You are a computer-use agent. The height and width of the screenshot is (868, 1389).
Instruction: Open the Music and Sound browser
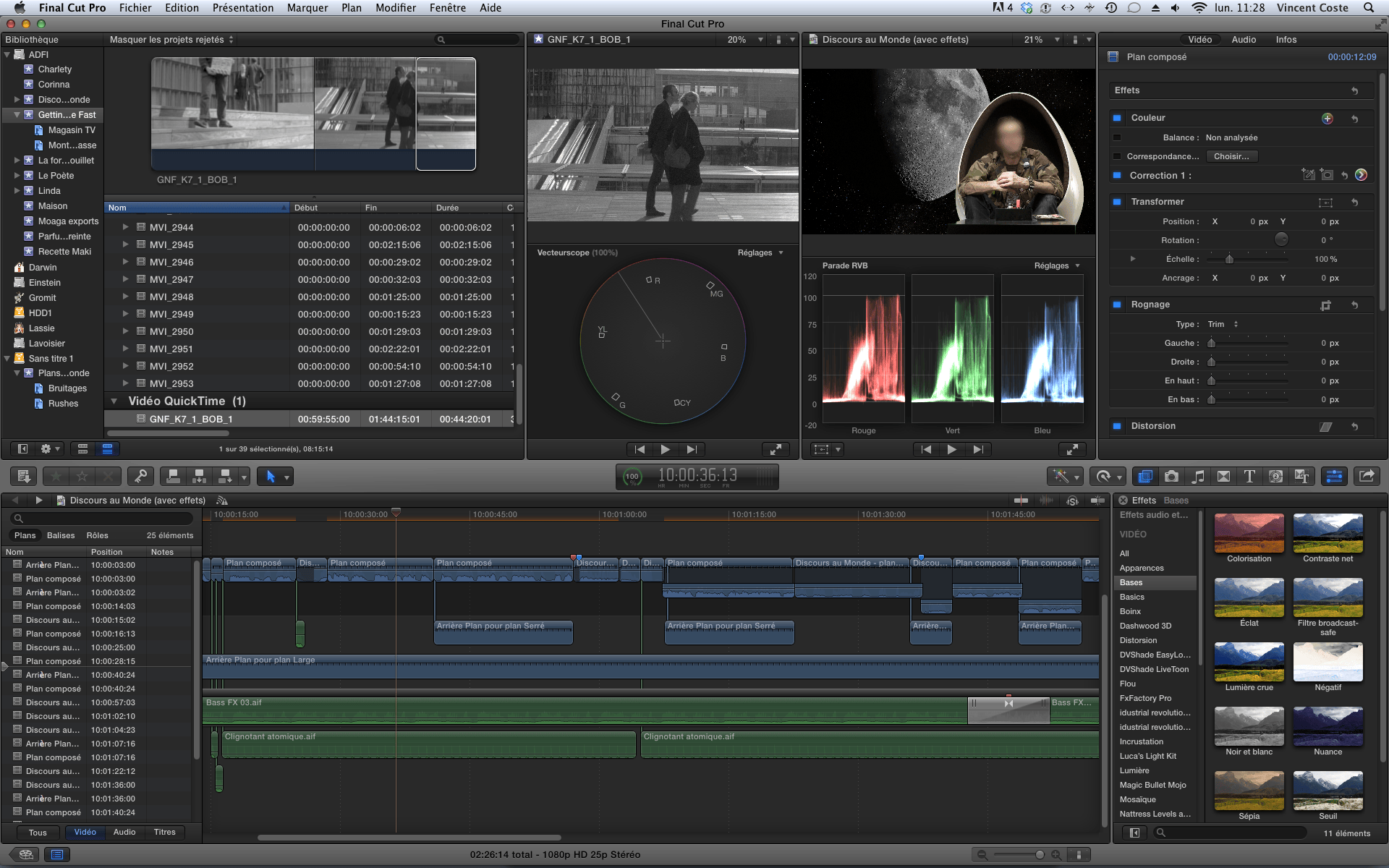pyautogui.click(x=1198, y=476)
